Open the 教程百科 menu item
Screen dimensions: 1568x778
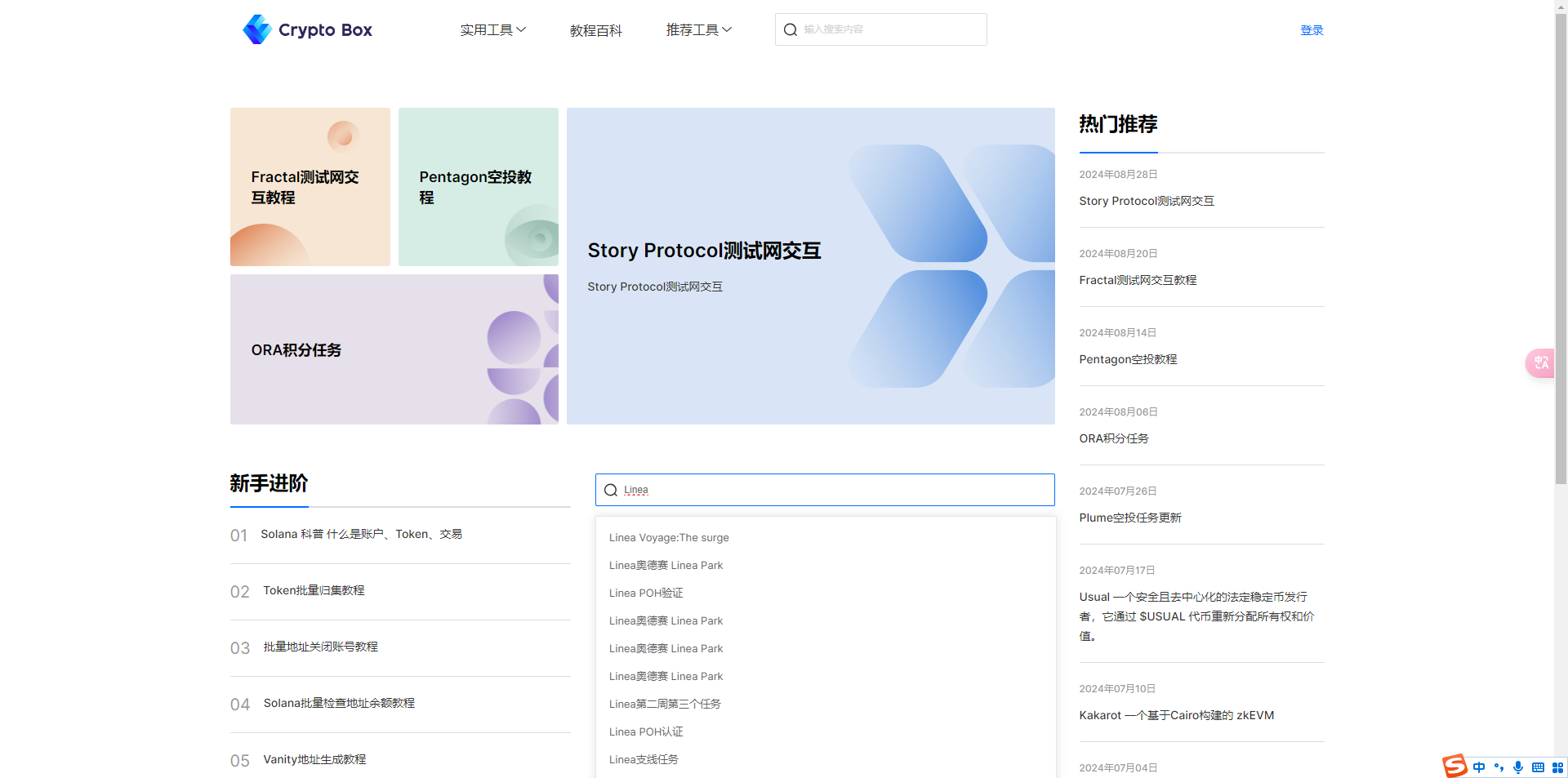[595, 31]
